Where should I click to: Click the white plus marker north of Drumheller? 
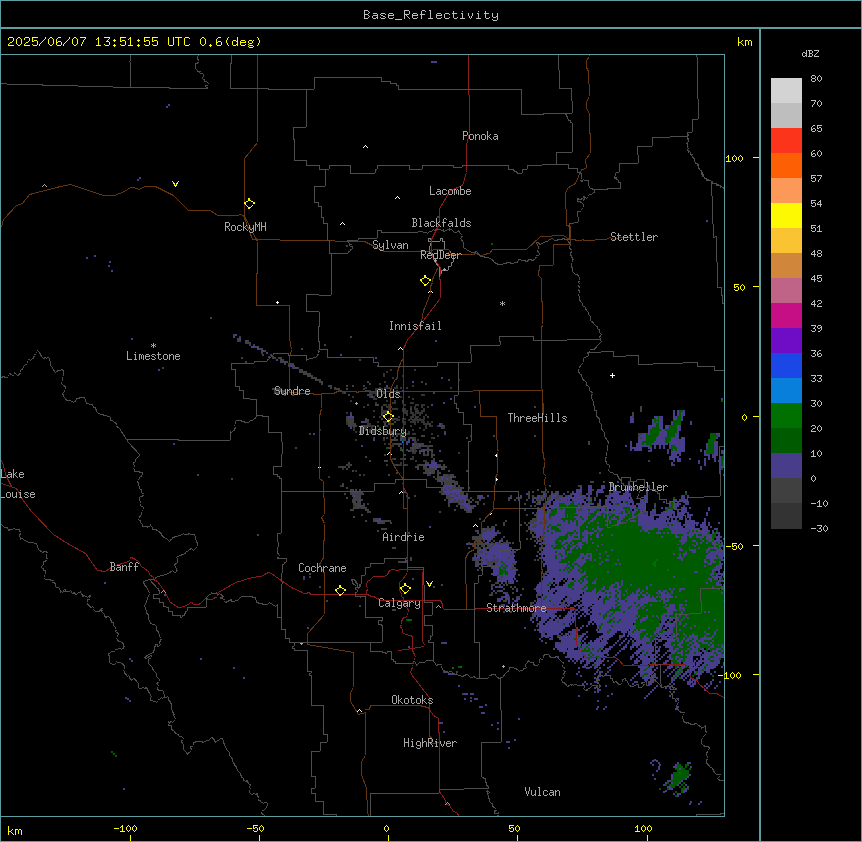(612, 375)
